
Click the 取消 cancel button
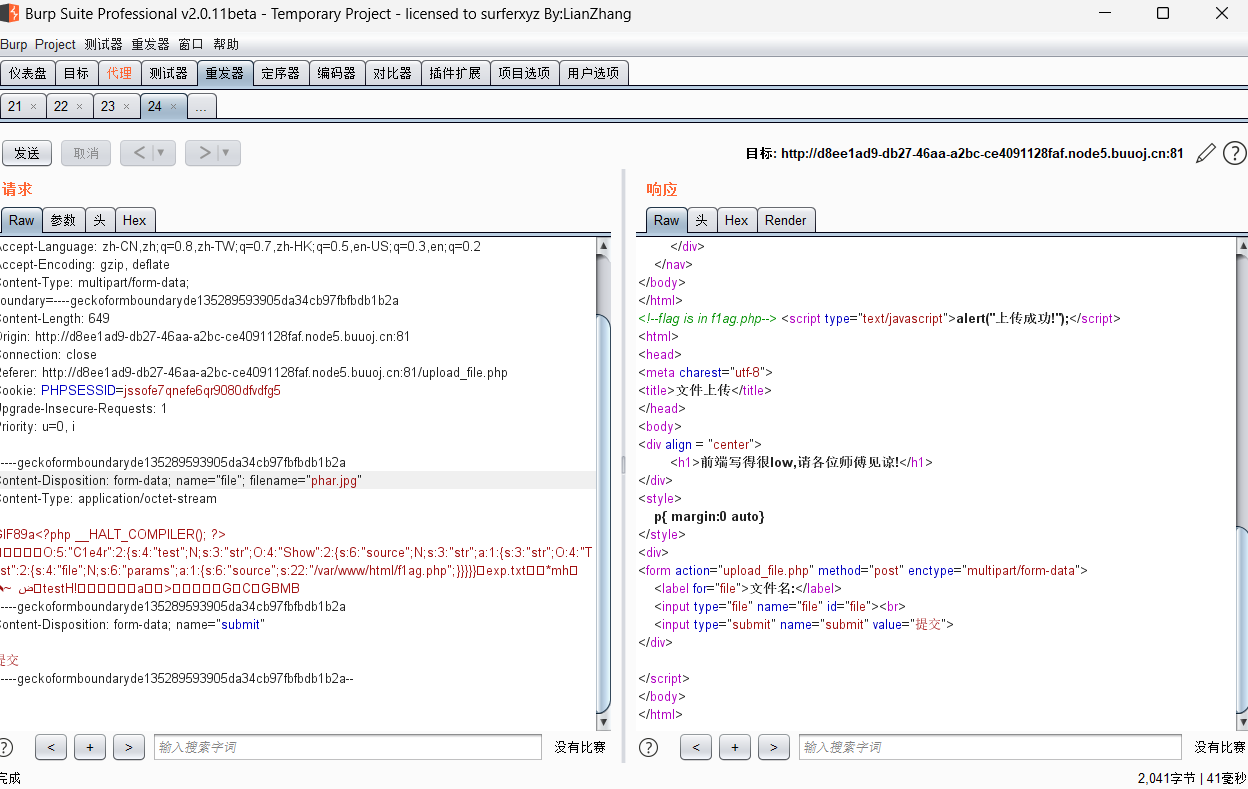point(86,153)
